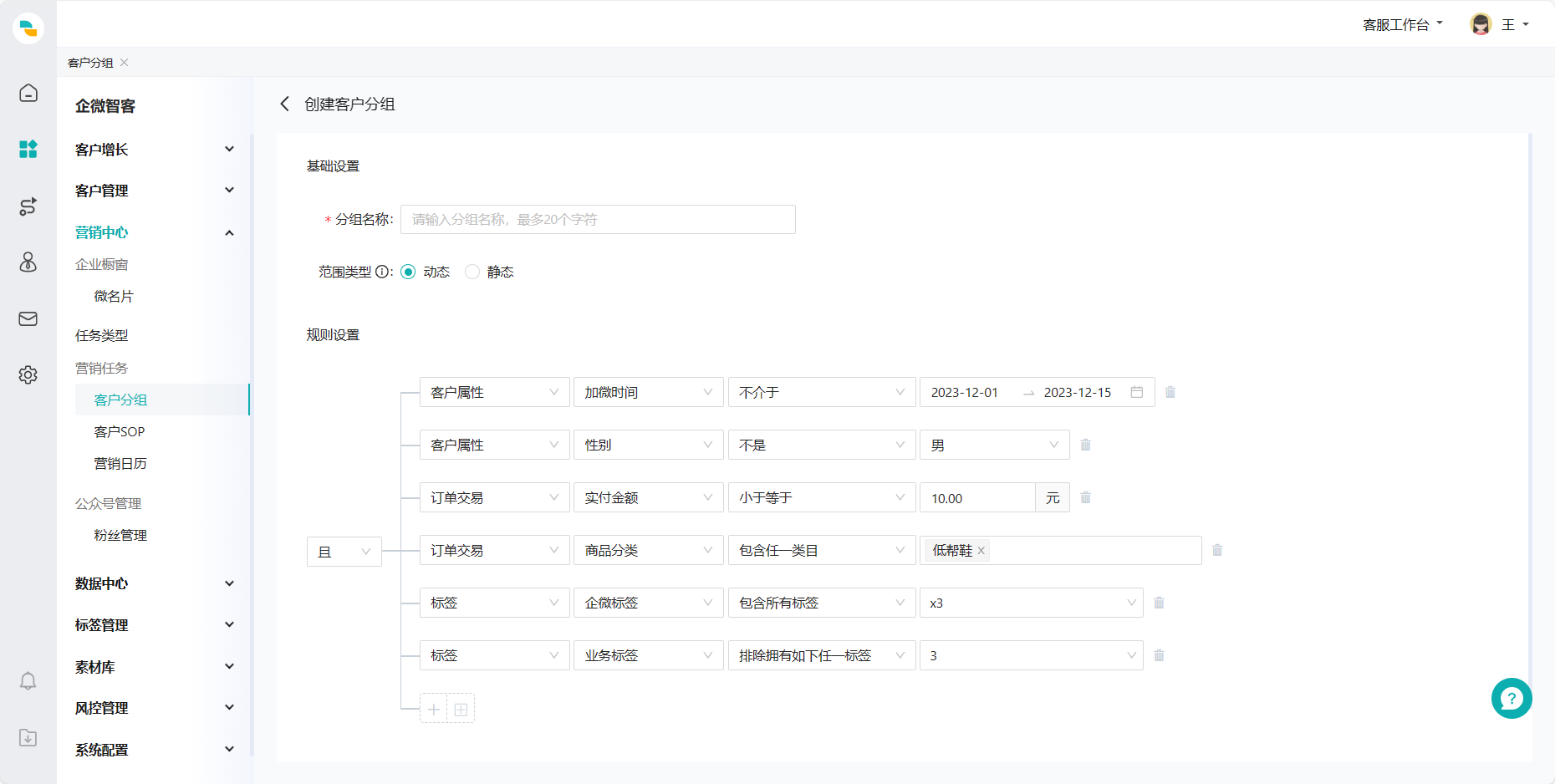Open 任务类型 in the sidebar
The width and height of the screenshot is (1555, 784).
tap(102, 335)
